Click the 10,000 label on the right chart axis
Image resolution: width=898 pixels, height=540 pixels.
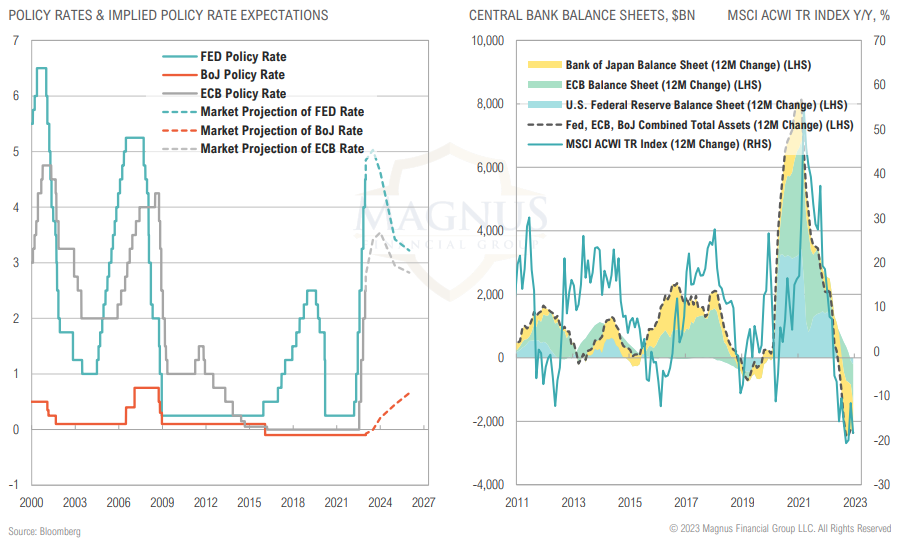click(486, 41)
